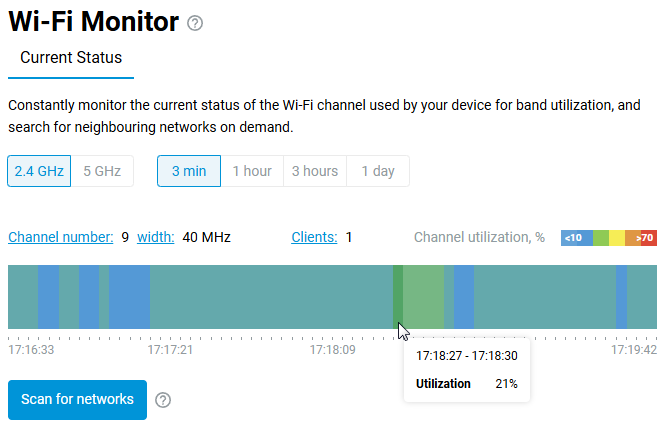The image size is (665, 429).
Task: Open the Channel number link
Action: click(x=61, y=237)
